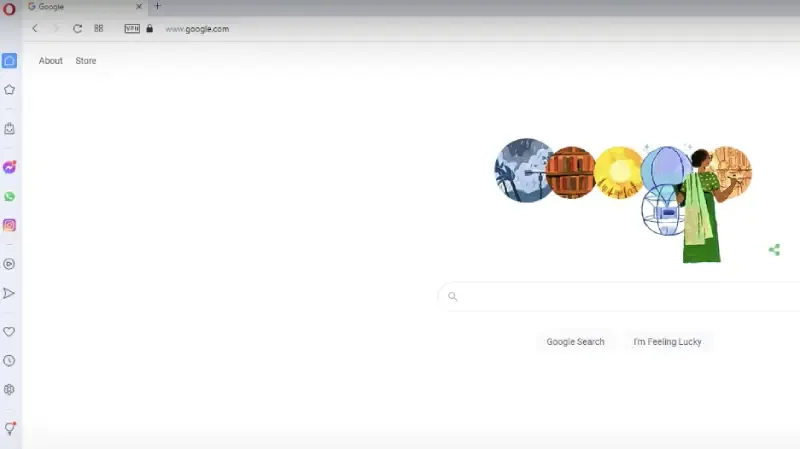Click the doodle share icon
This screenshot has width=800, height=449.
(x=774, y=250)
